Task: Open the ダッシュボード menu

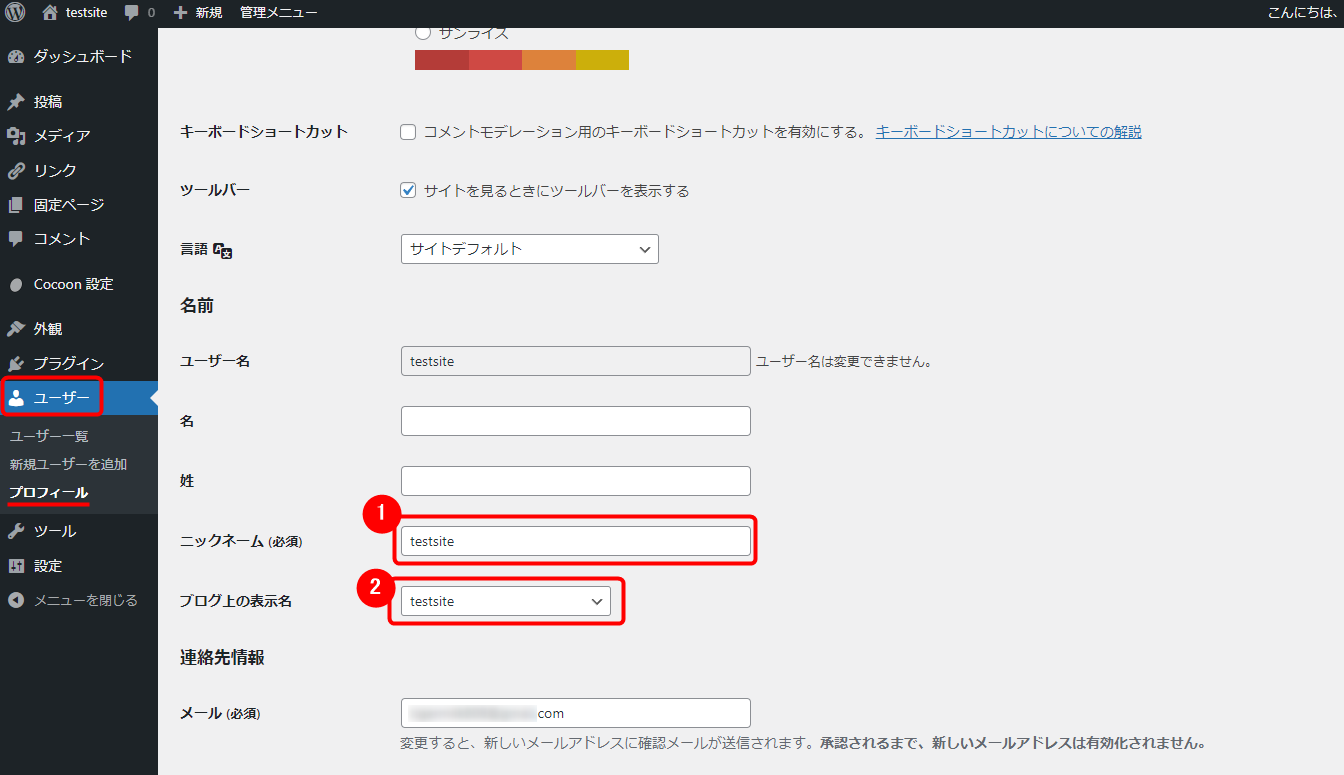Action: [79, 57]
